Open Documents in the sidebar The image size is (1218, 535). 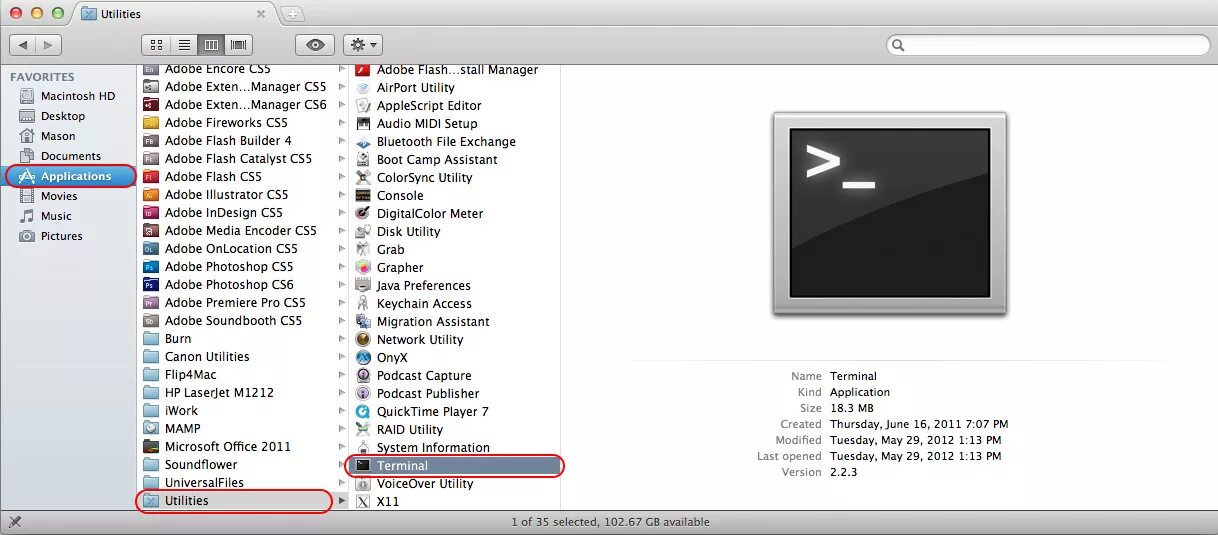coord(70,156)
